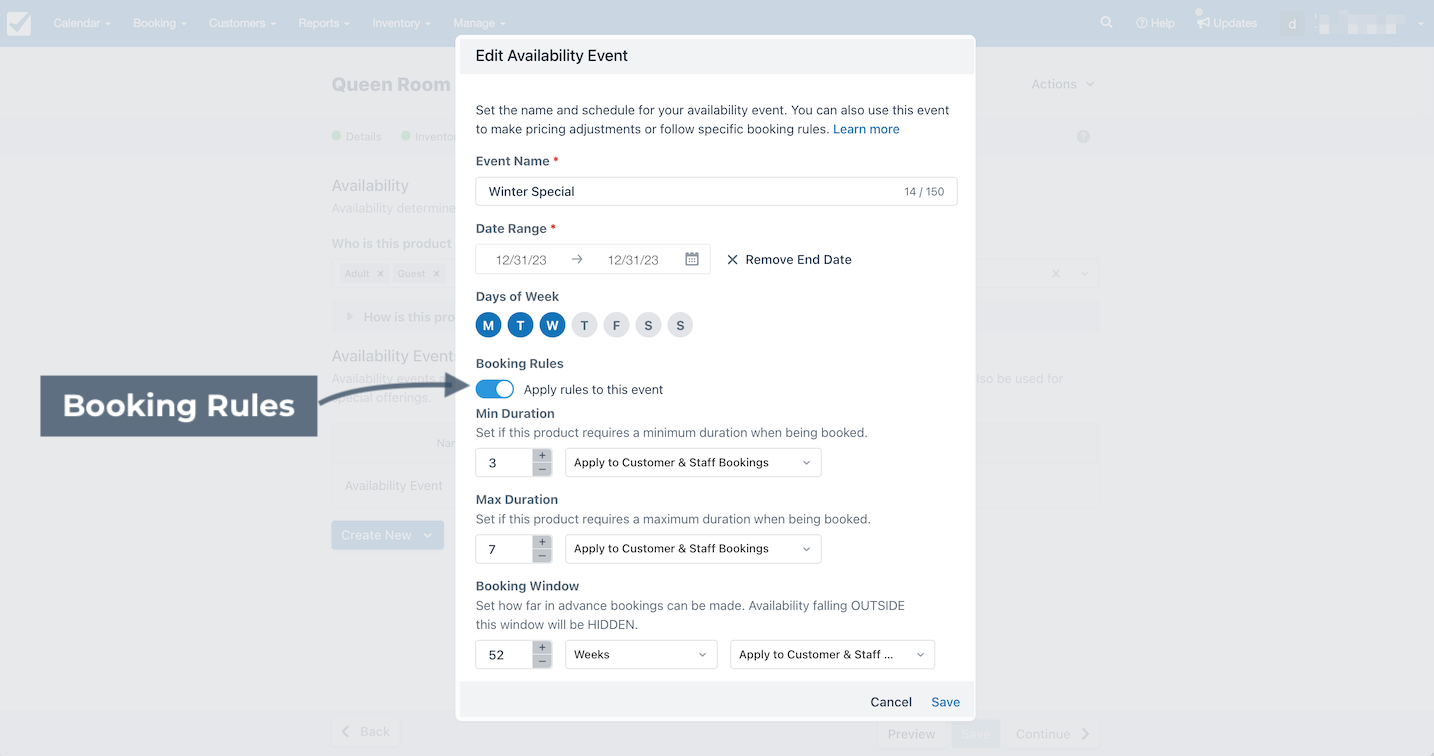Decrease Booking Window with minus button
1434x756 pixels.
click(542, 661)
